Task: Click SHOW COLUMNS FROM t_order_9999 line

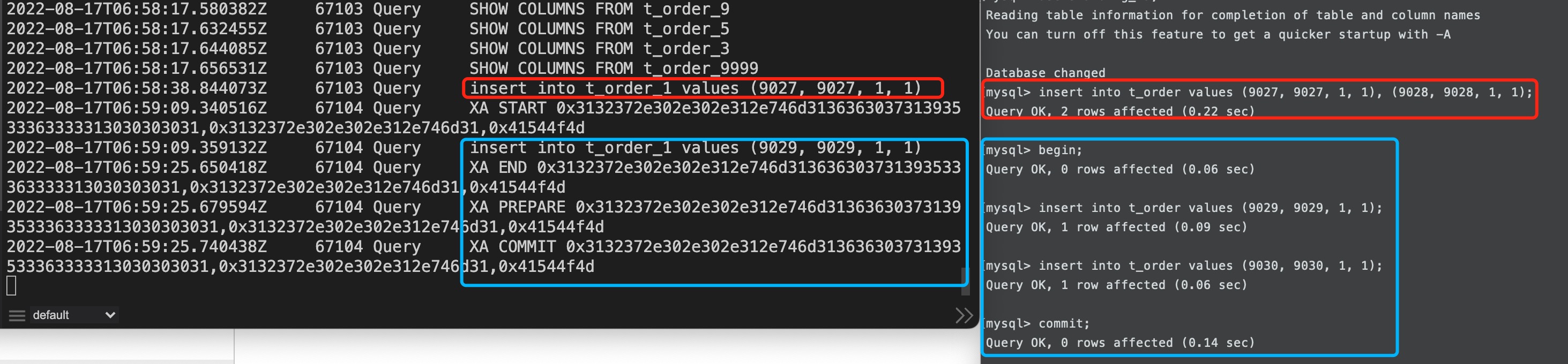Action: click(x=382, y=68)
